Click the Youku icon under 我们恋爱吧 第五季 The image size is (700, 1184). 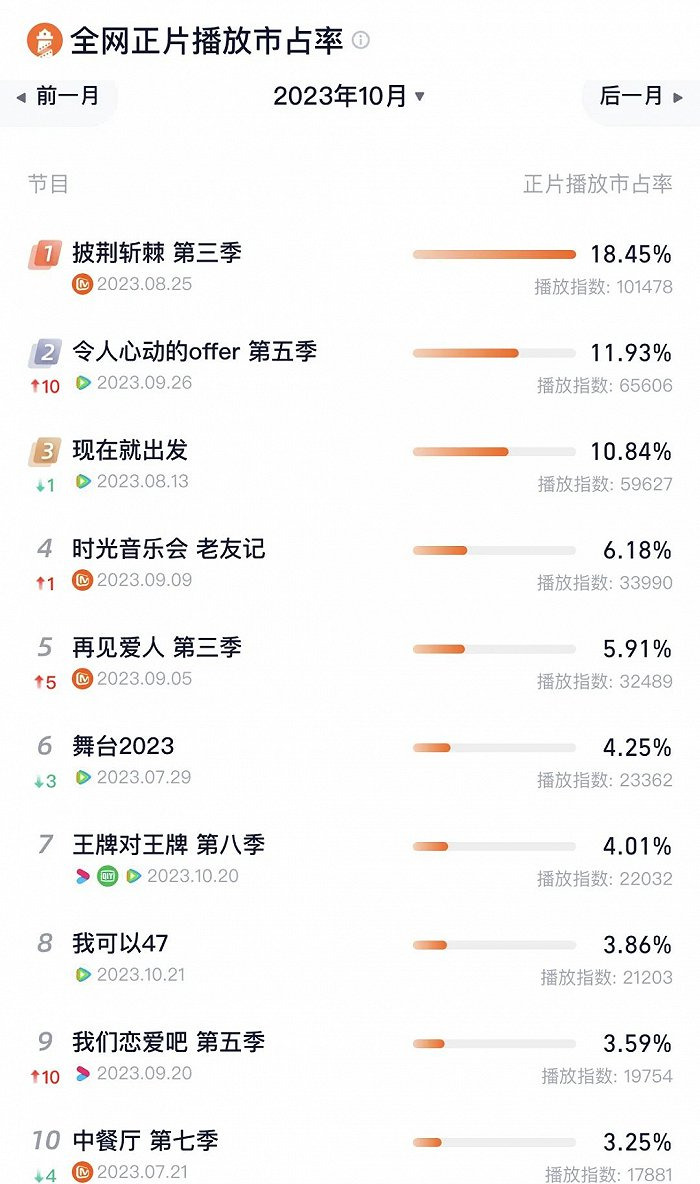point(85,1074)
